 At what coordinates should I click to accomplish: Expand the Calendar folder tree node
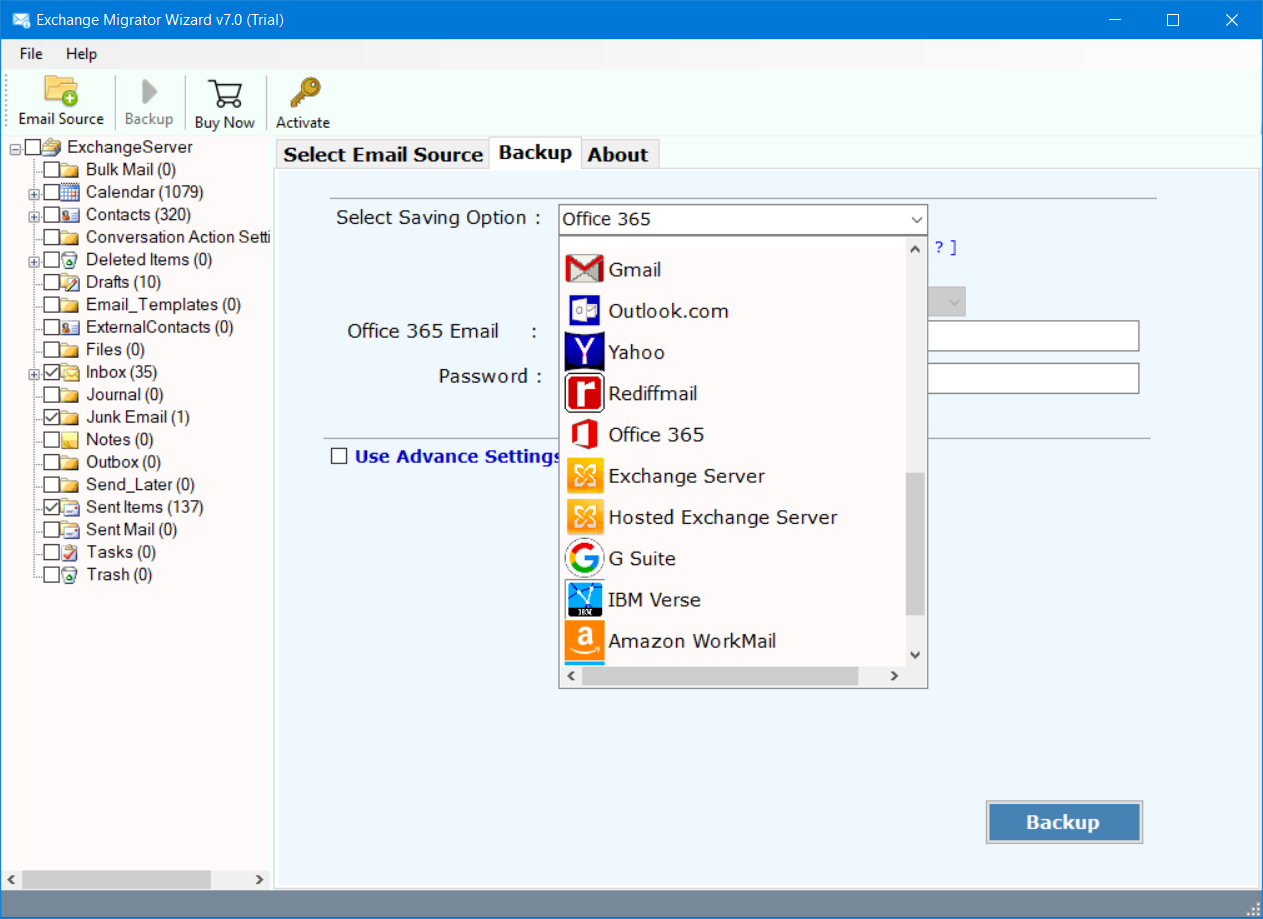tap(34, 192)
